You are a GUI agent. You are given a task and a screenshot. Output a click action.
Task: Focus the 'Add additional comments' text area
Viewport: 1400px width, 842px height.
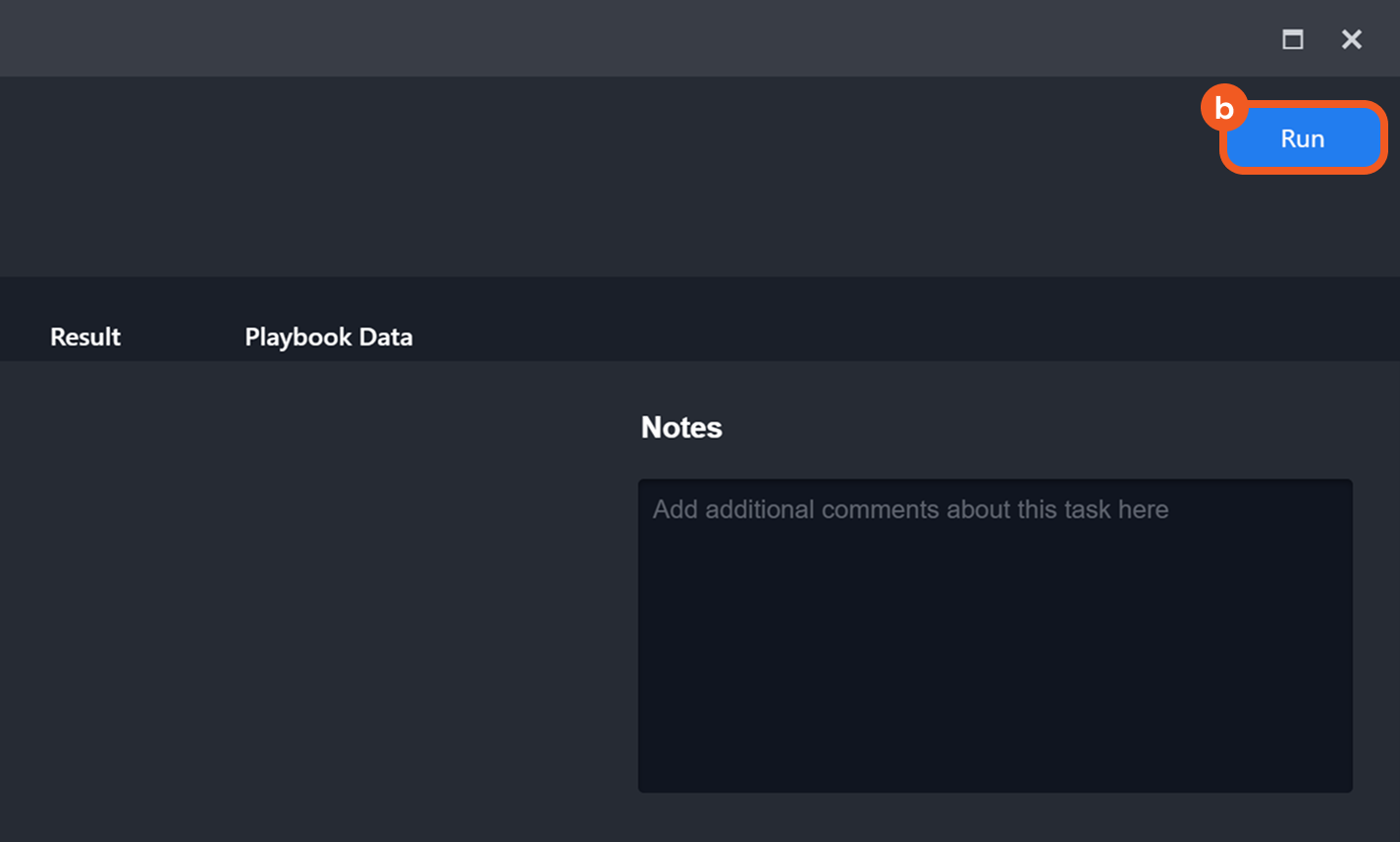(x=995, y=608)
